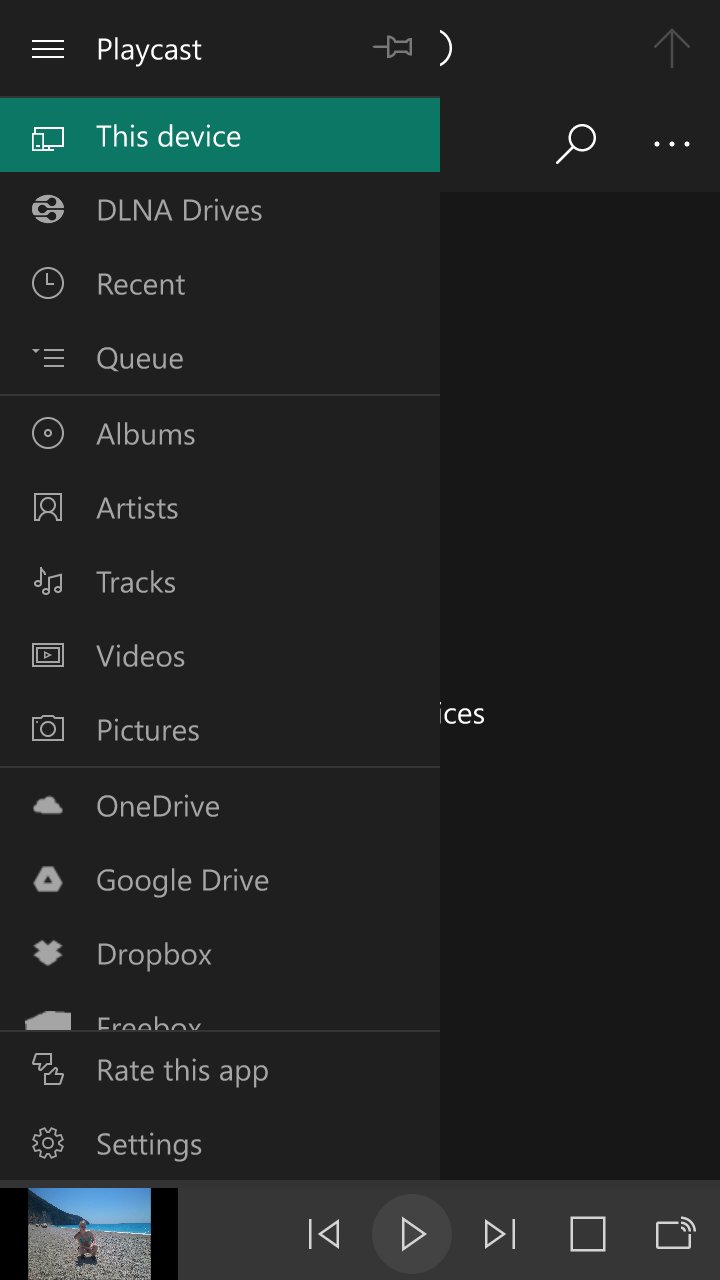Collapse the hamburger navigation menu
The height and width of the screenshot is (1280, 720).
pos(48,49)
